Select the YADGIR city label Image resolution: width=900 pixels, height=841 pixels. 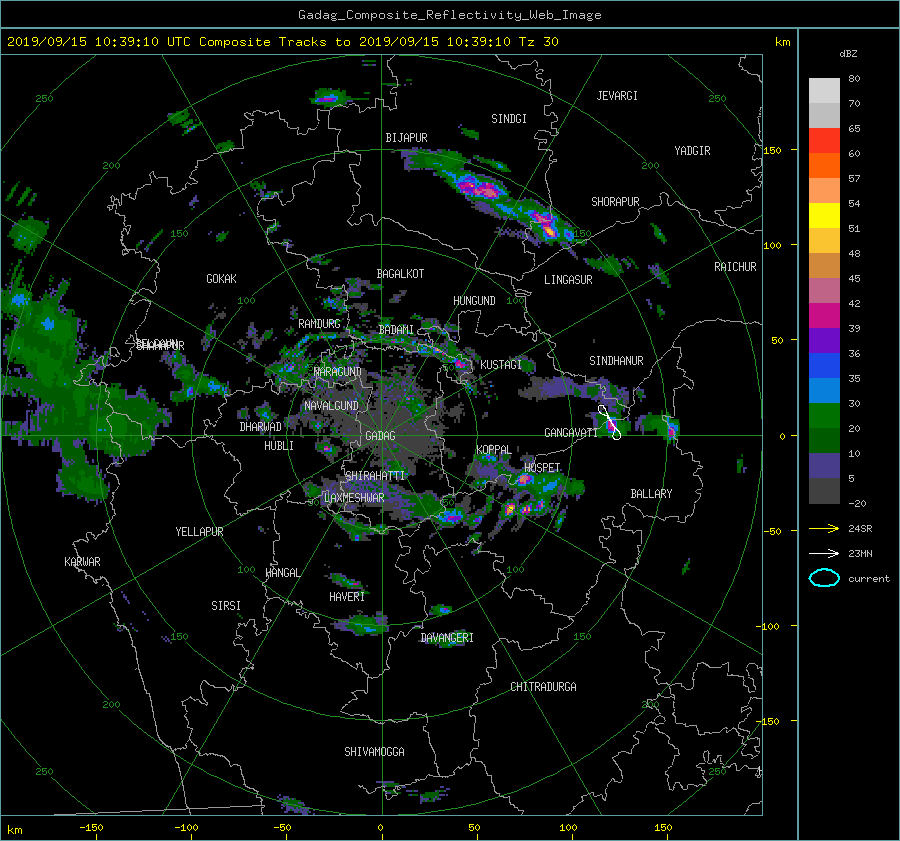(692, 151)
